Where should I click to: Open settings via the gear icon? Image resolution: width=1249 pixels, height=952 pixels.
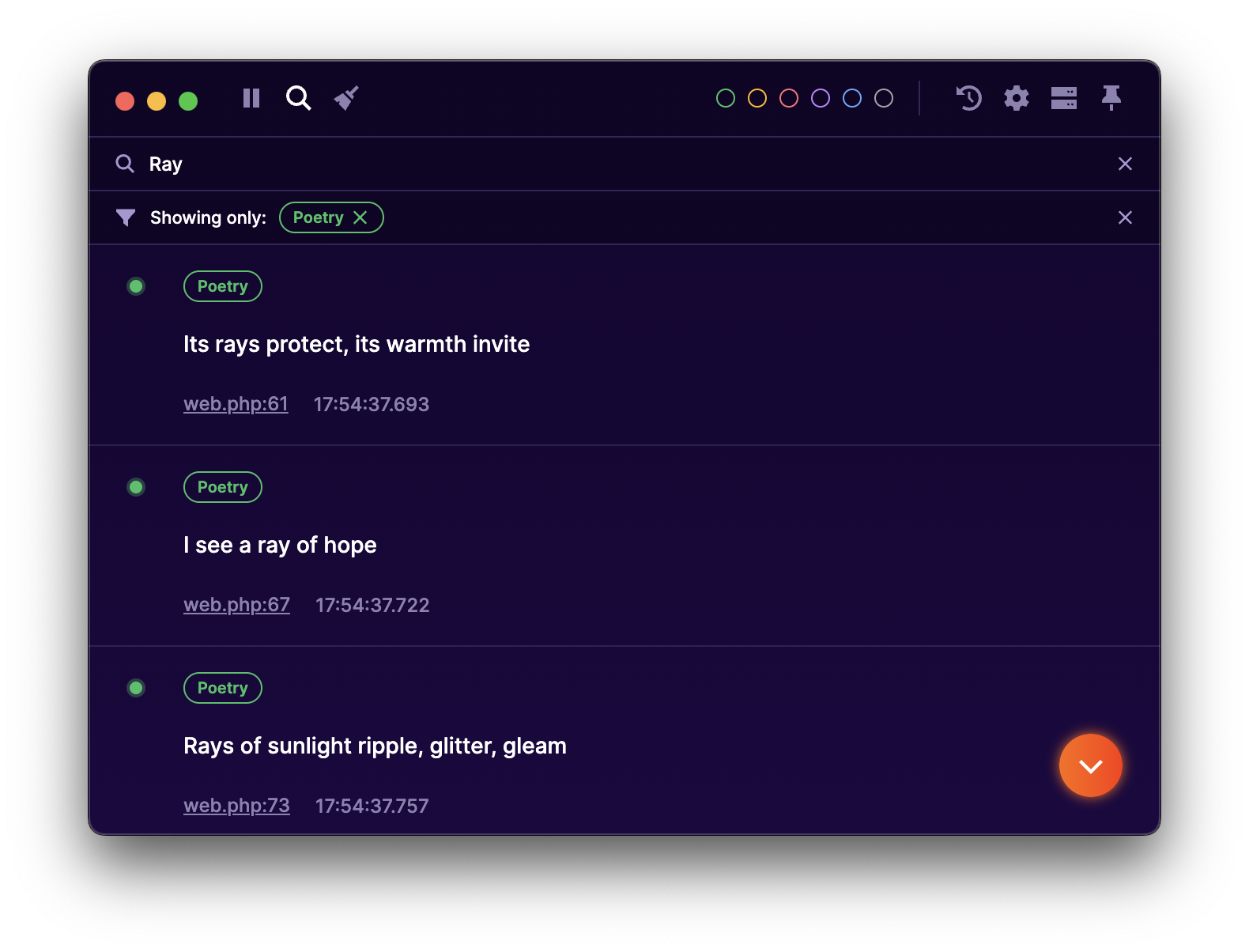[x=1017, y=98]
